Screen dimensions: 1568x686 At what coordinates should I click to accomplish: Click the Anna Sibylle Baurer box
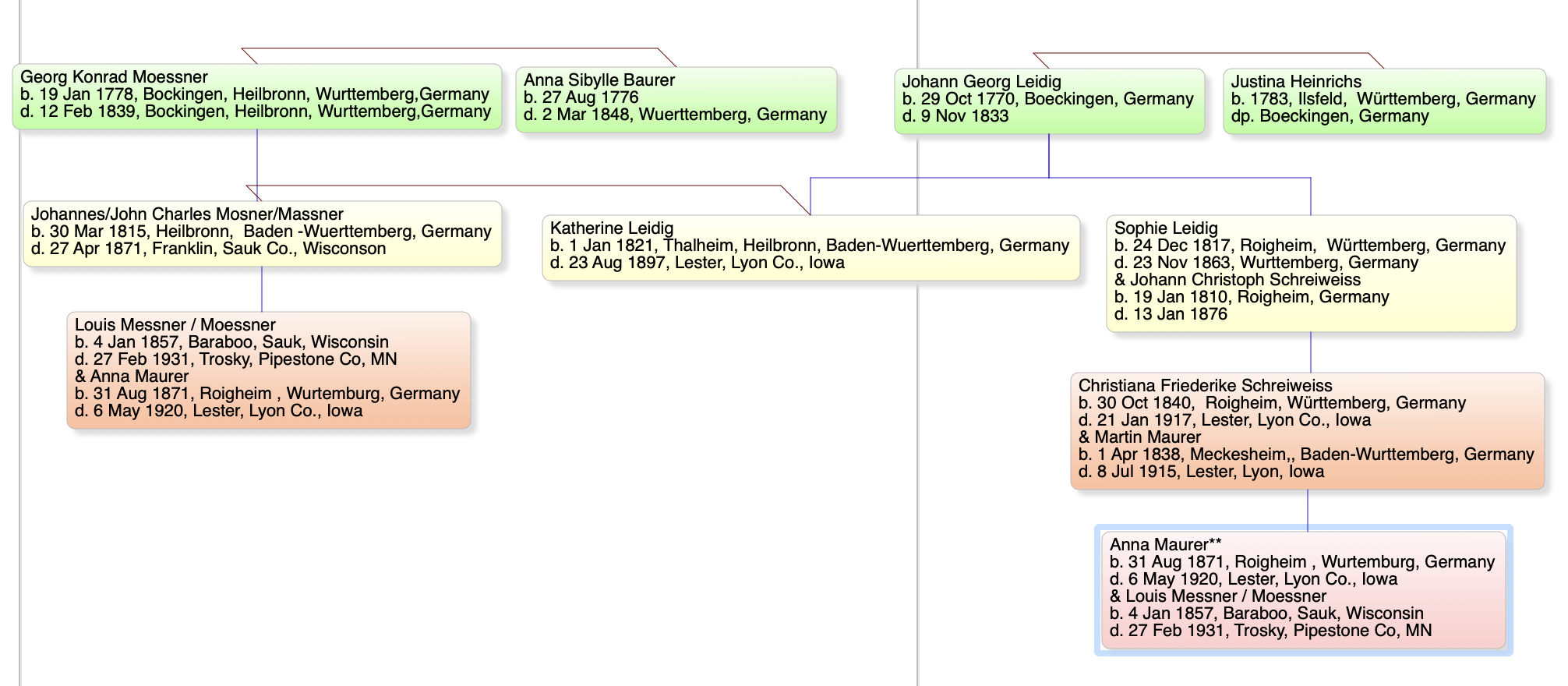click(x=676, y=98)
